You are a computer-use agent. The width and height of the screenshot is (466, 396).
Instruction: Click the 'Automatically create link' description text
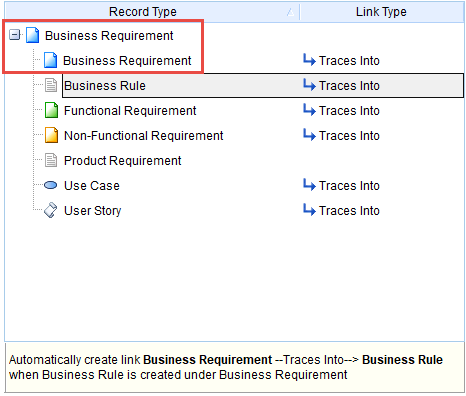click(226, 367)
